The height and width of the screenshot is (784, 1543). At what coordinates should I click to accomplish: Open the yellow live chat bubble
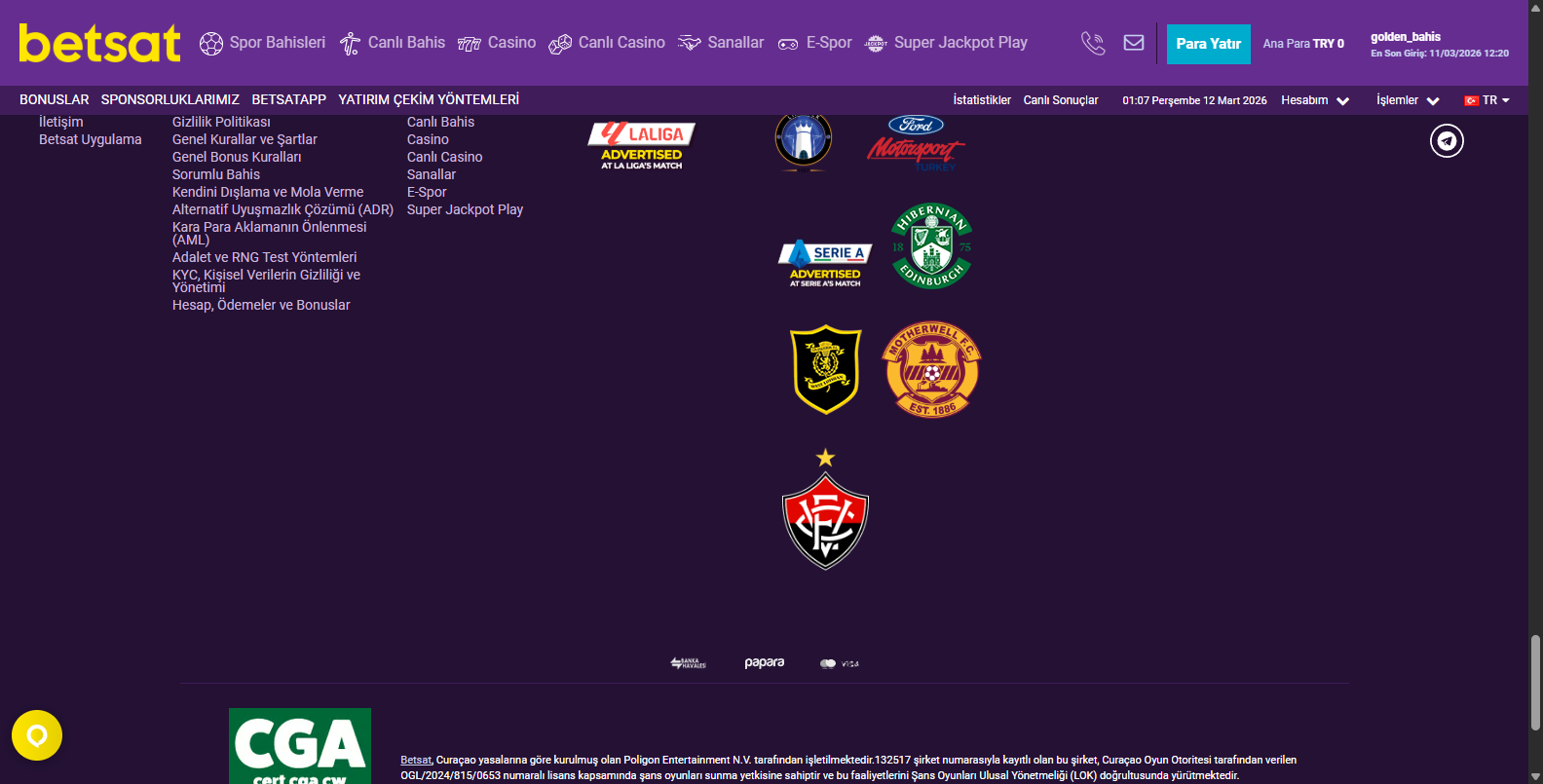pyautogui.click(x=37, y=735)
